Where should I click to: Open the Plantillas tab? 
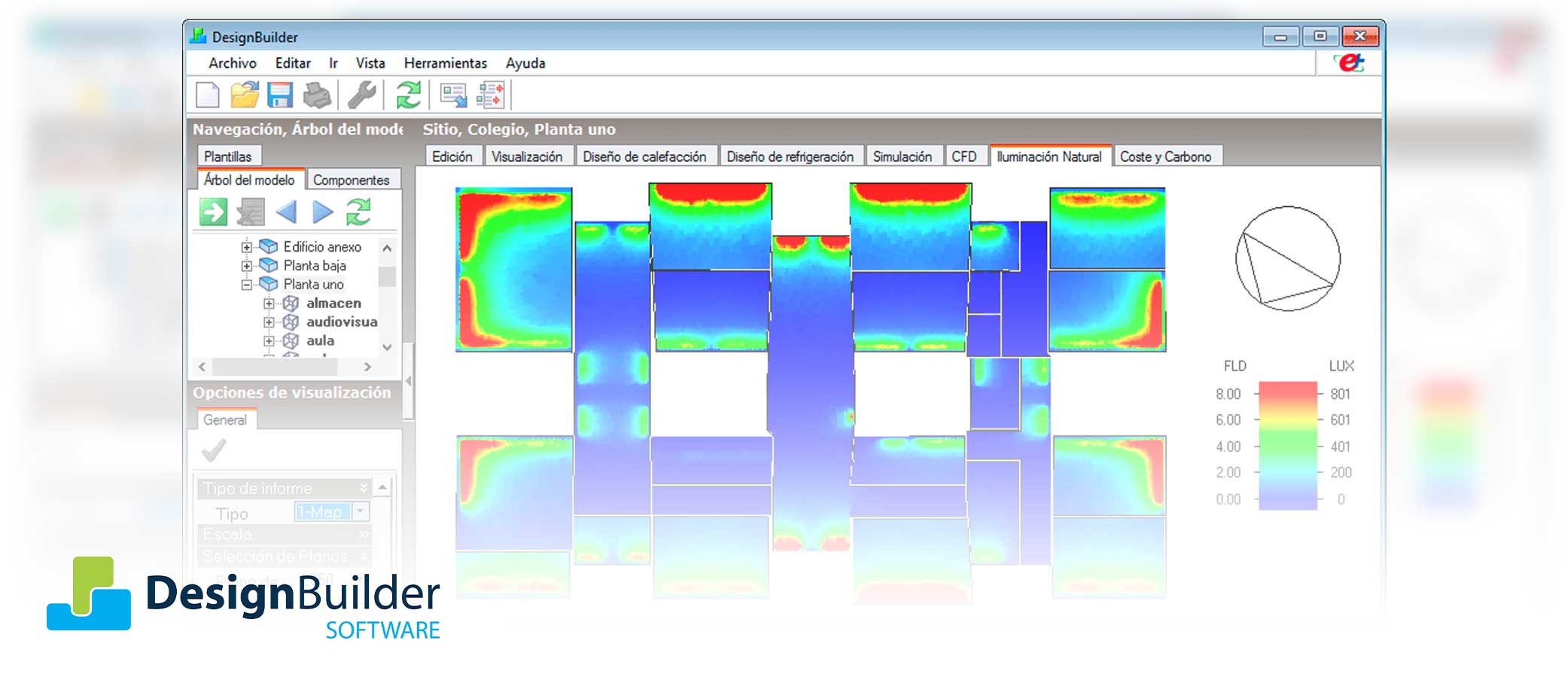tap(227, 157)
